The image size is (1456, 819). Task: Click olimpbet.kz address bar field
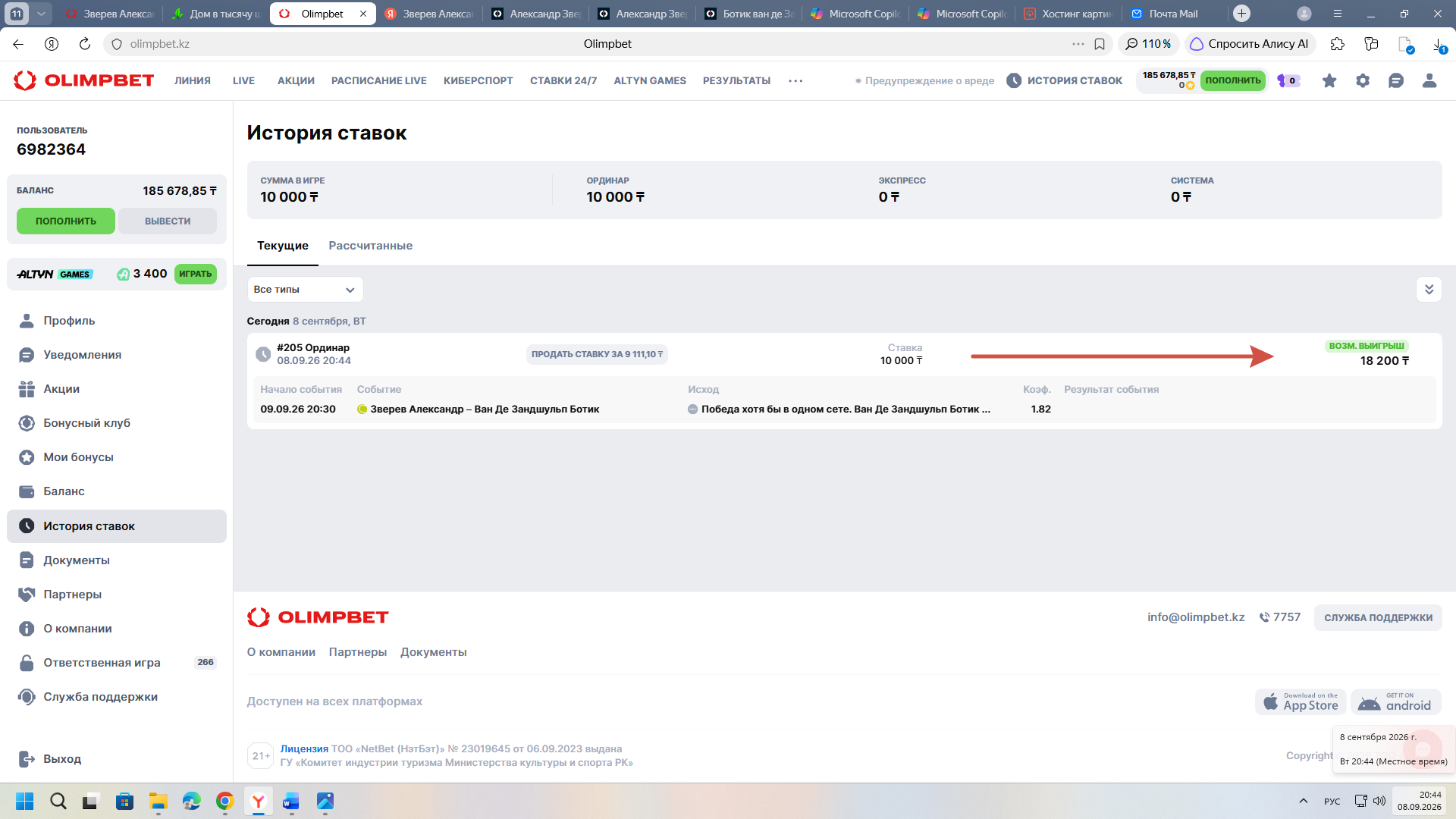(607, 44)
